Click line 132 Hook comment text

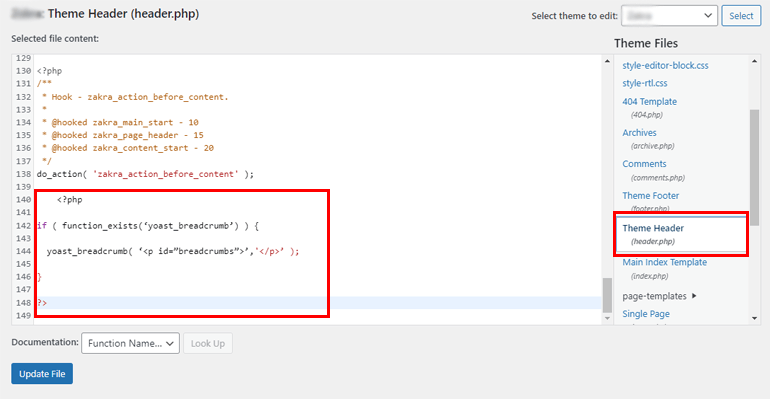(x=135, y=97)
